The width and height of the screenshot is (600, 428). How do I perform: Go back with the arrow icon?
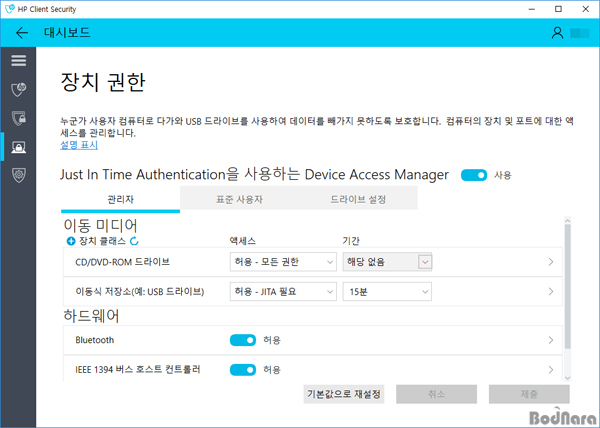[22, 33]
